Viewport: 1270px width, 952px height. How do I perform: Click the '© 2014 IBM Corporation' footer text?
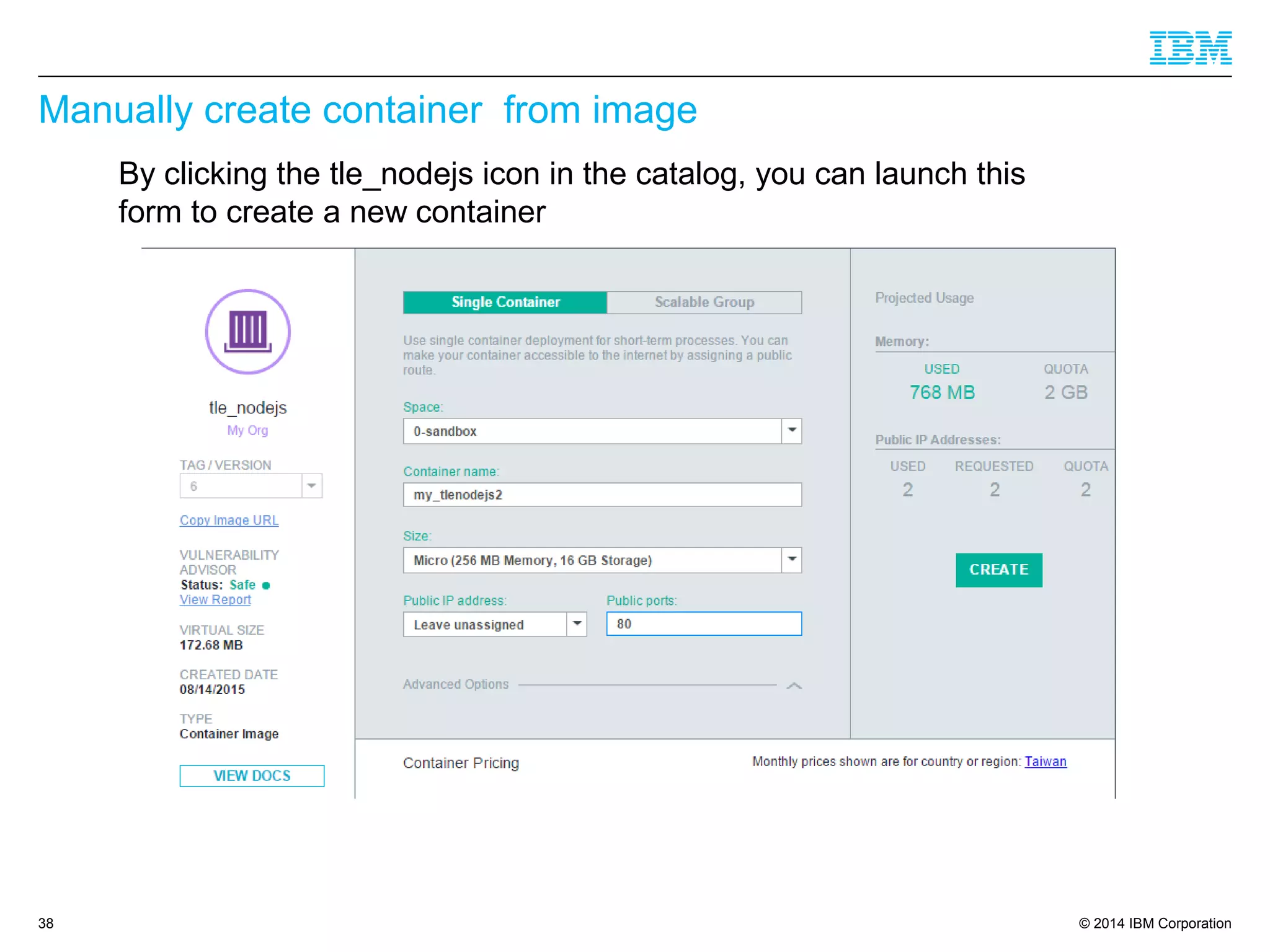(1155, 923)
